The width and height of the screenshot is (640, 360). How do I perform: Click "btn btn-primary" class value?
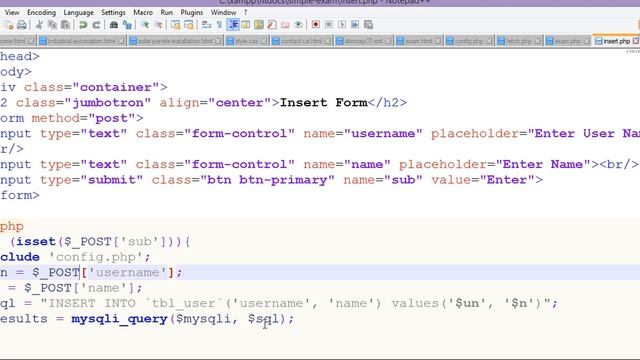click(267, 180)
